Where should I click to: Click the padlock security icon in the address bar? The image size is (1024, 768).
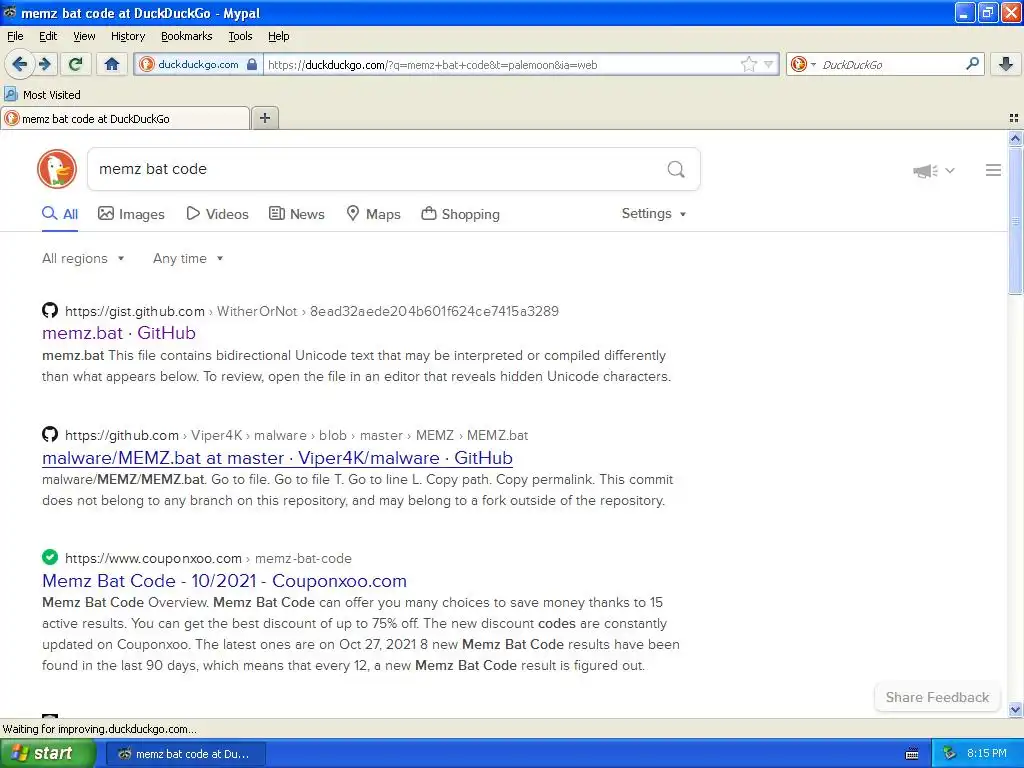point(252,64)
